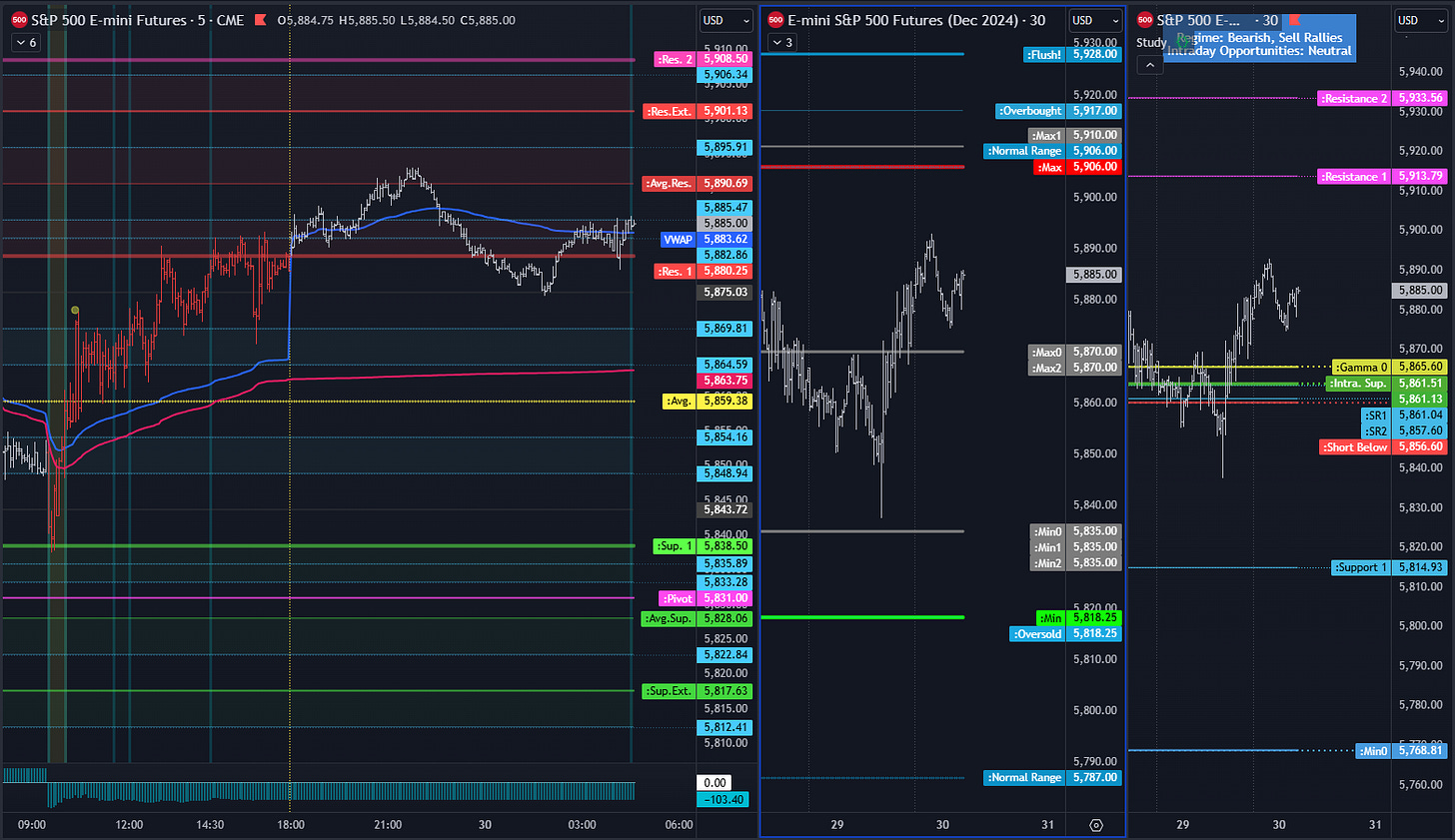Click the 0.00 indicator value label
This screenshot has height=840, width=1455.
click(x=716, y=783)
